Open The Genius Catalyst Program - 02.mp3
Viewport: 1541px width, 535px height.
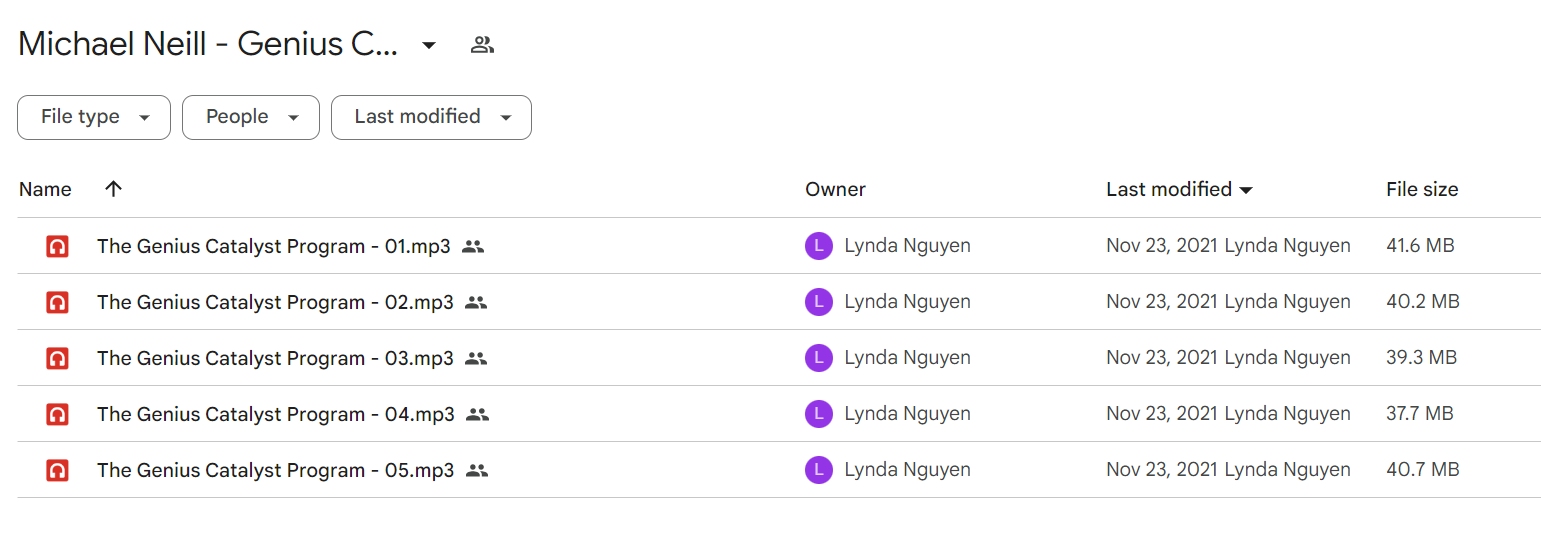[x=275, y=302]
